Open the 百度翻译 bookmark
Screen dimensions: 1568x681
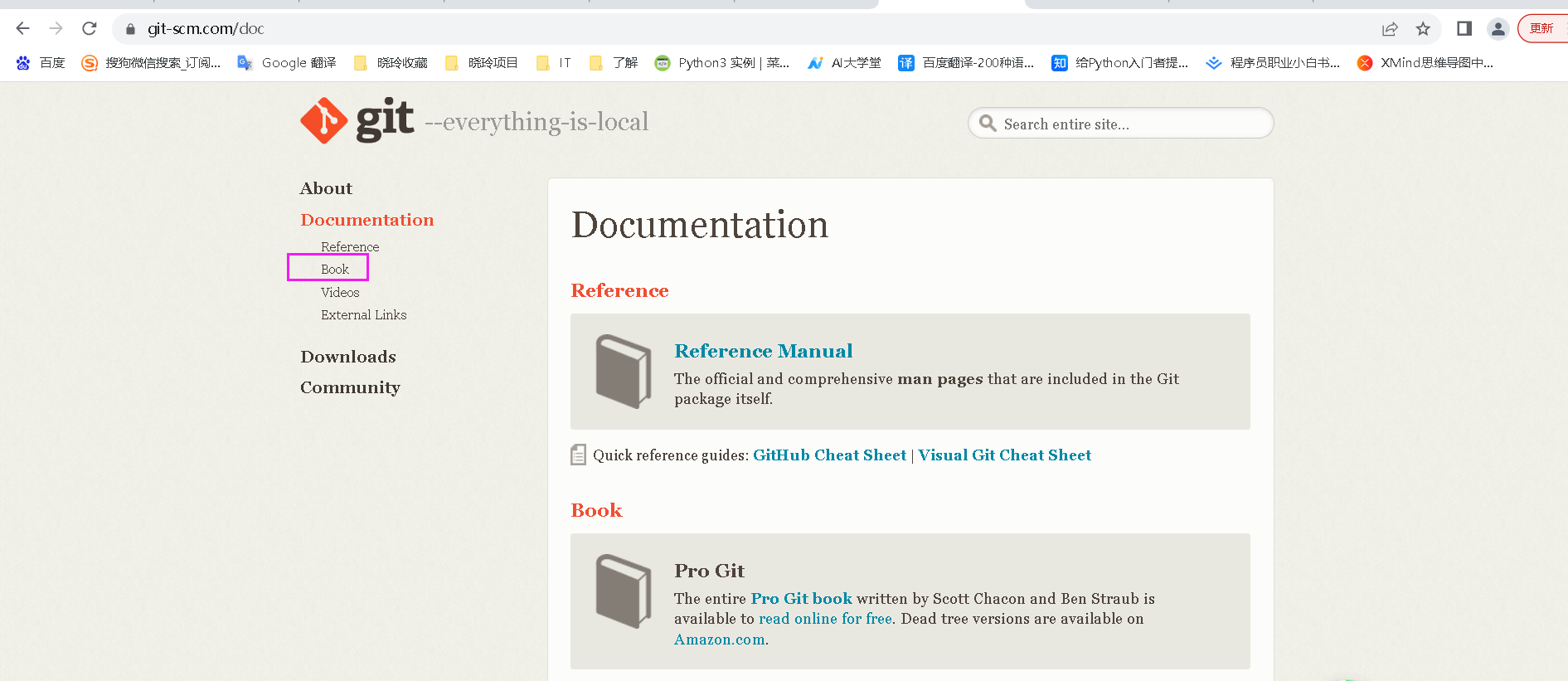coord(967,63)
